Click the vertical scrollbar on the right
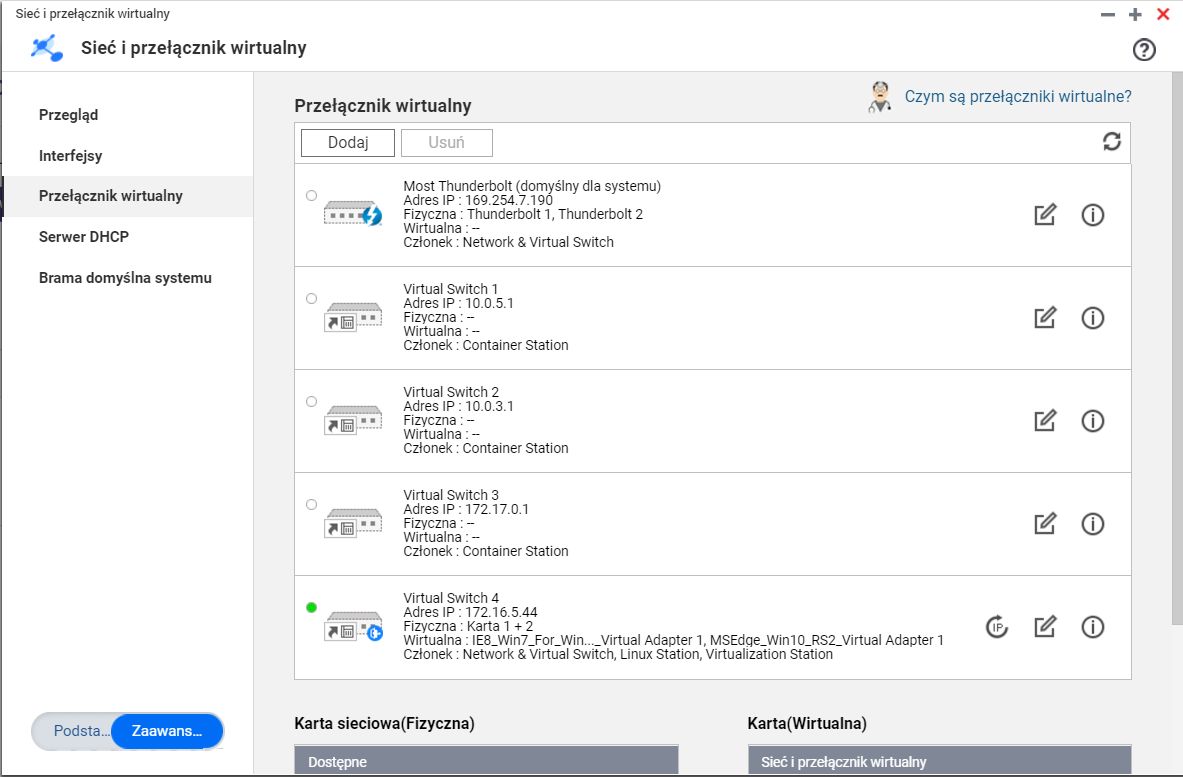 pos(1177,349)
